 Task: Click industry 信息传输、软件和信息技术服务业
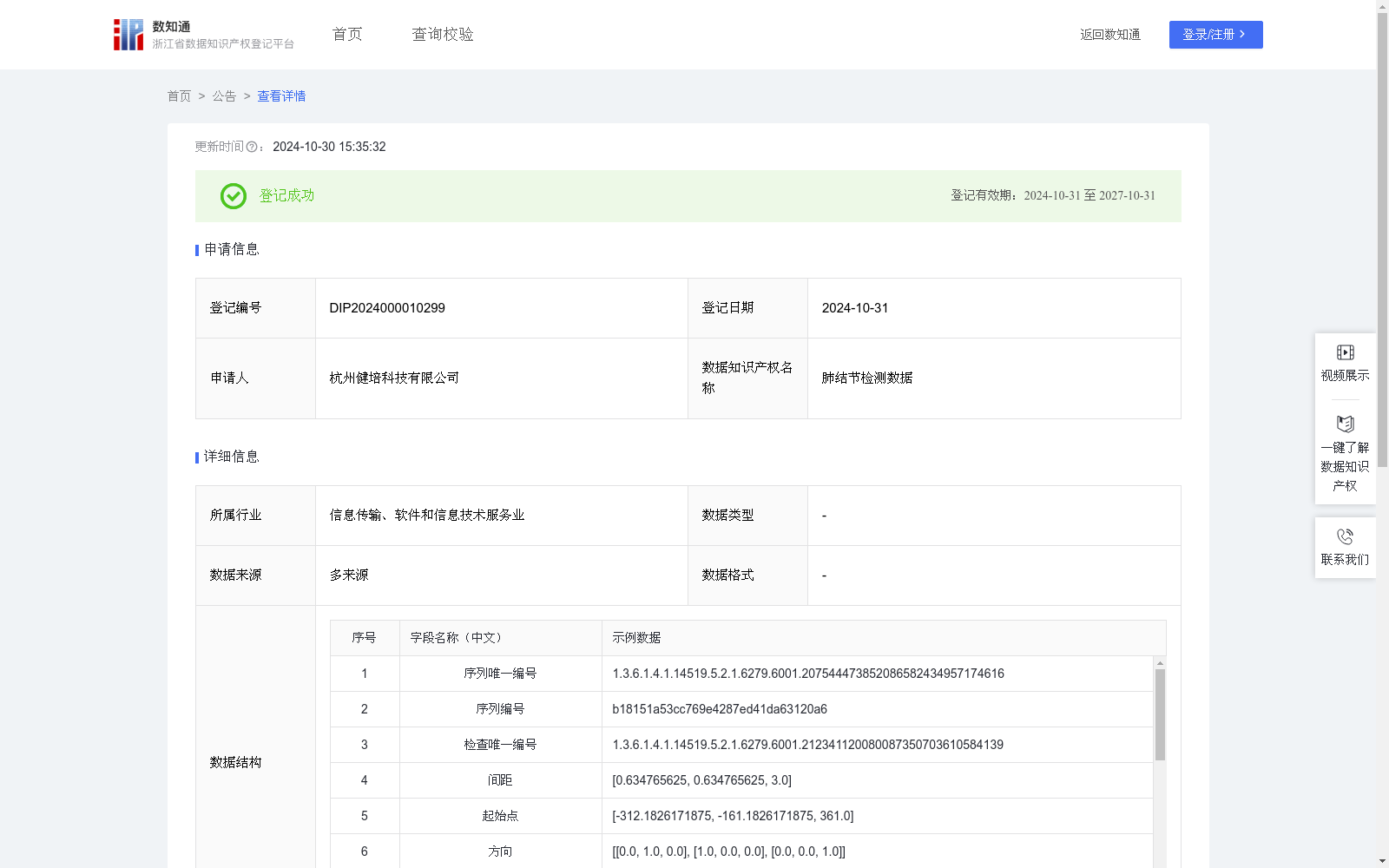(x=427, y=516)
